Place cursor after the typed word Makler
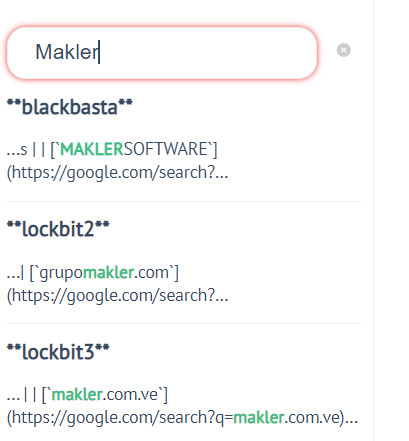Image resolution: width=409 pixels, height=441 pixels. click(99, 52)
